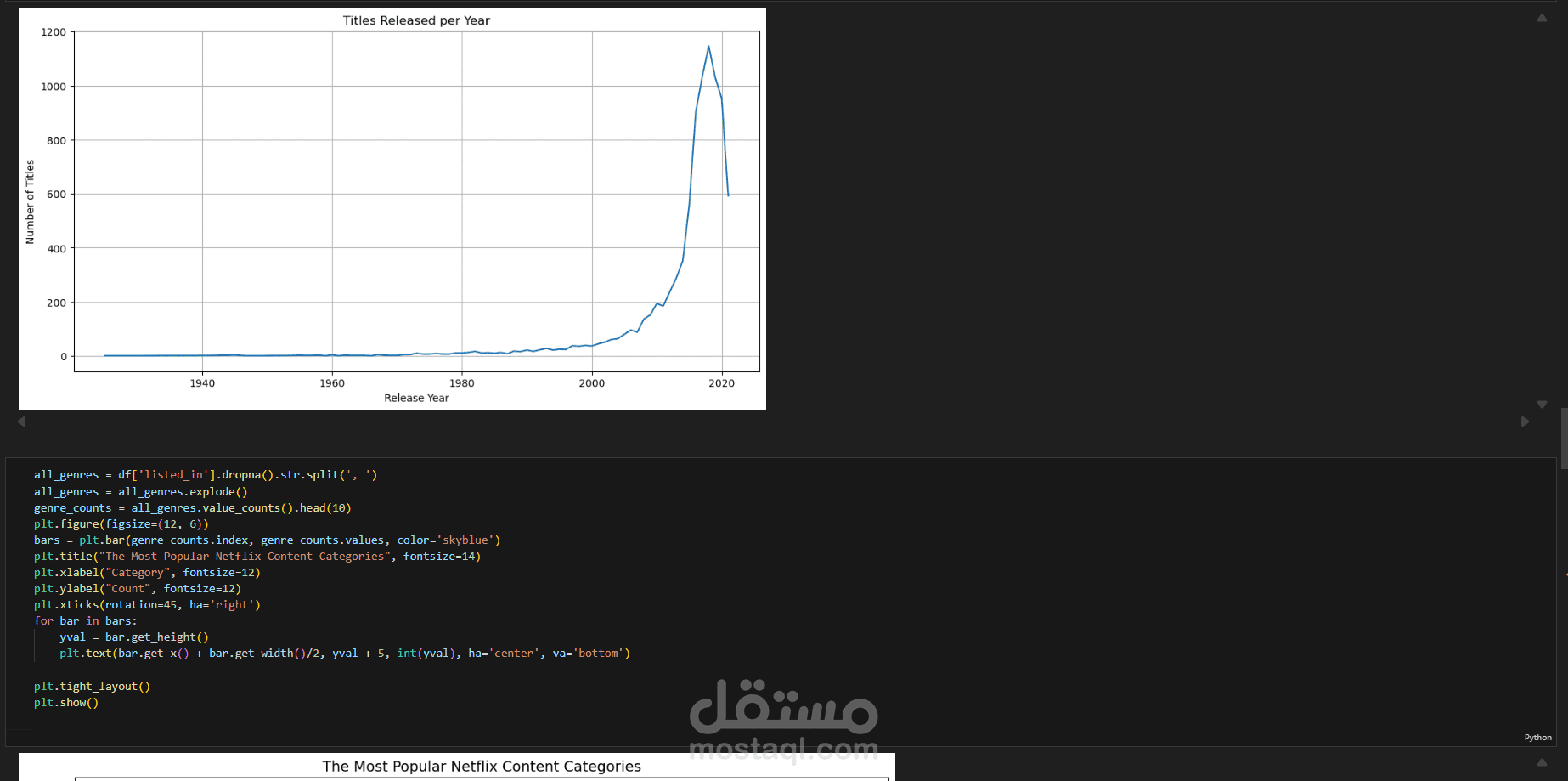Image resolution: width=1568 pixels, height=781 pixels.
Task: Click the line with df['listed_in'].dropna().str.split
Action: (206, 475)
